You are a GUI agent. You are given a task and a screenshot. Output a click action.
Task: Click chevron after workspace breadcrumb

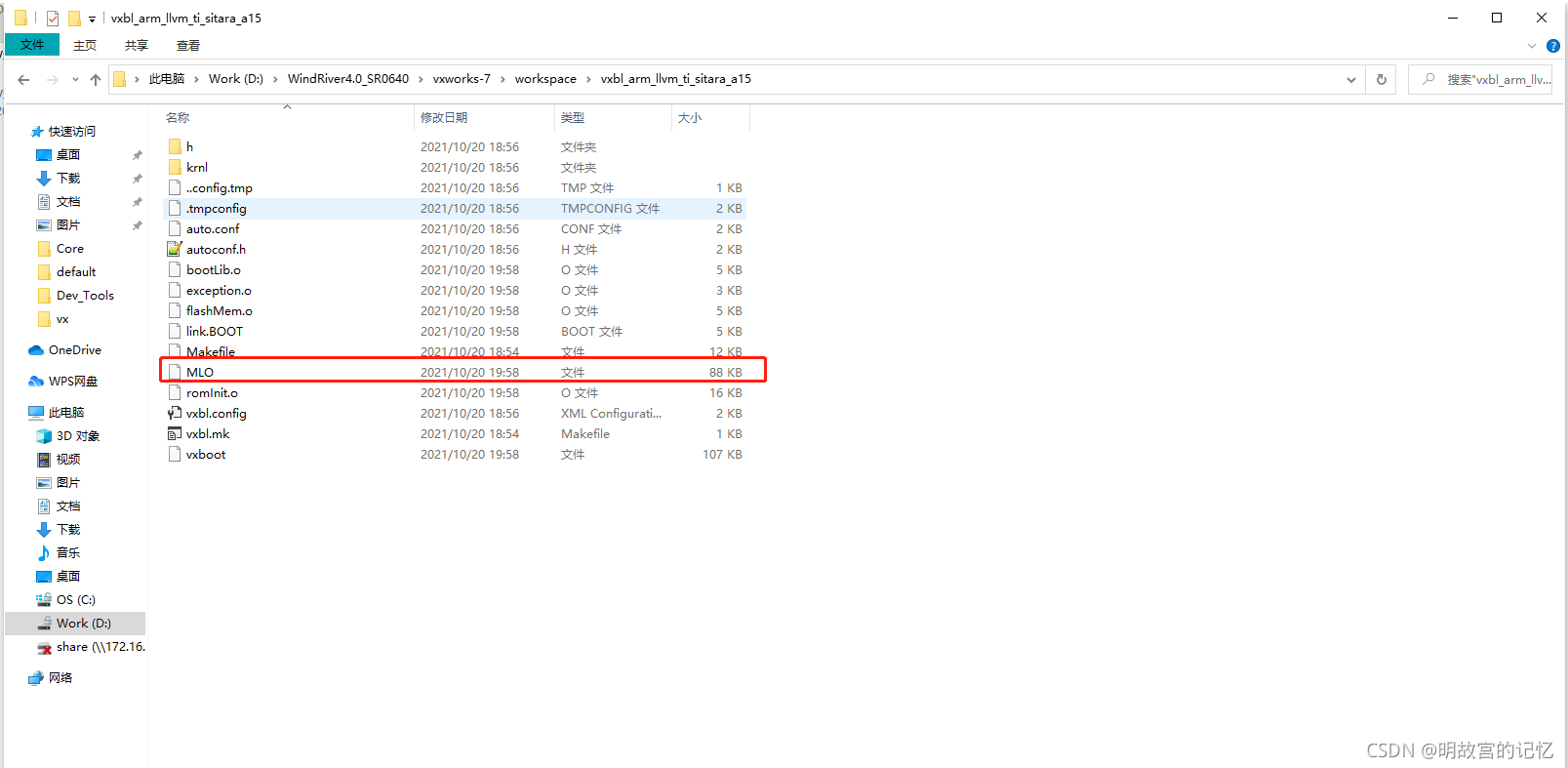coord(588,79)
